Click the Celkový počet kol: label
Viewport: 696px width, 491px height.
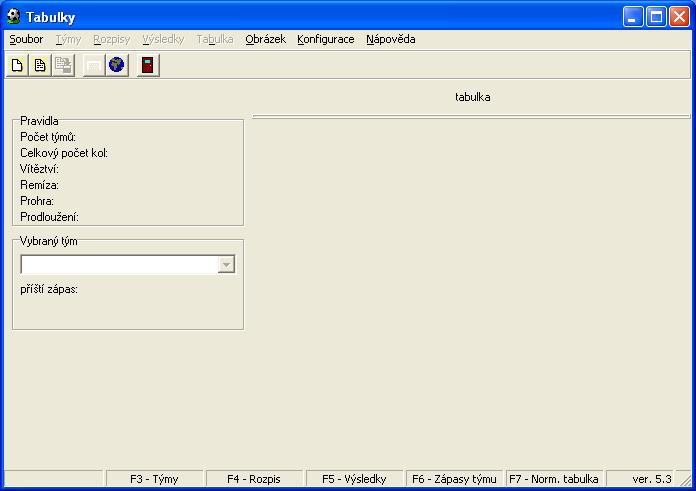64,153
